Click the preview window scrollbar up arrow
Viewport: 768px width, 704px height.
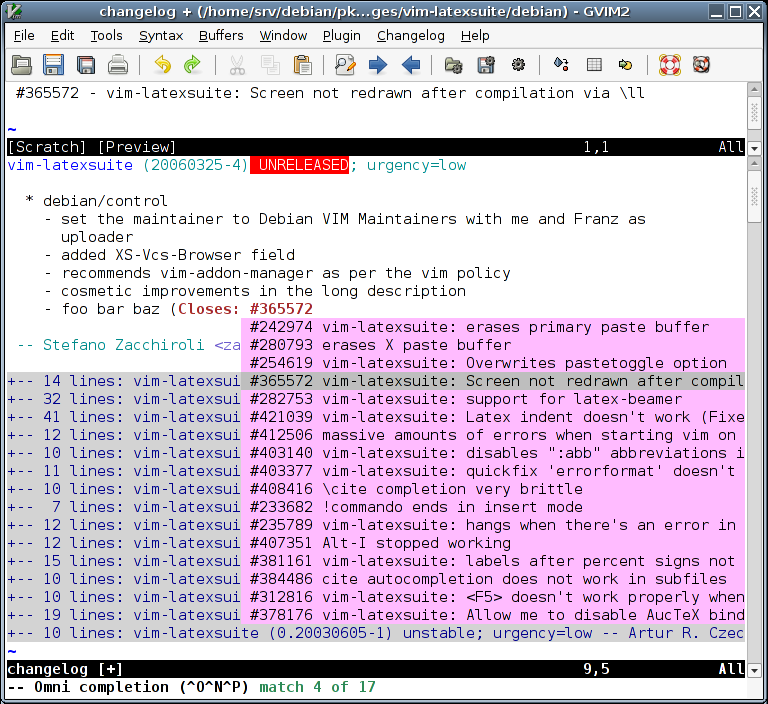point(754,89)
